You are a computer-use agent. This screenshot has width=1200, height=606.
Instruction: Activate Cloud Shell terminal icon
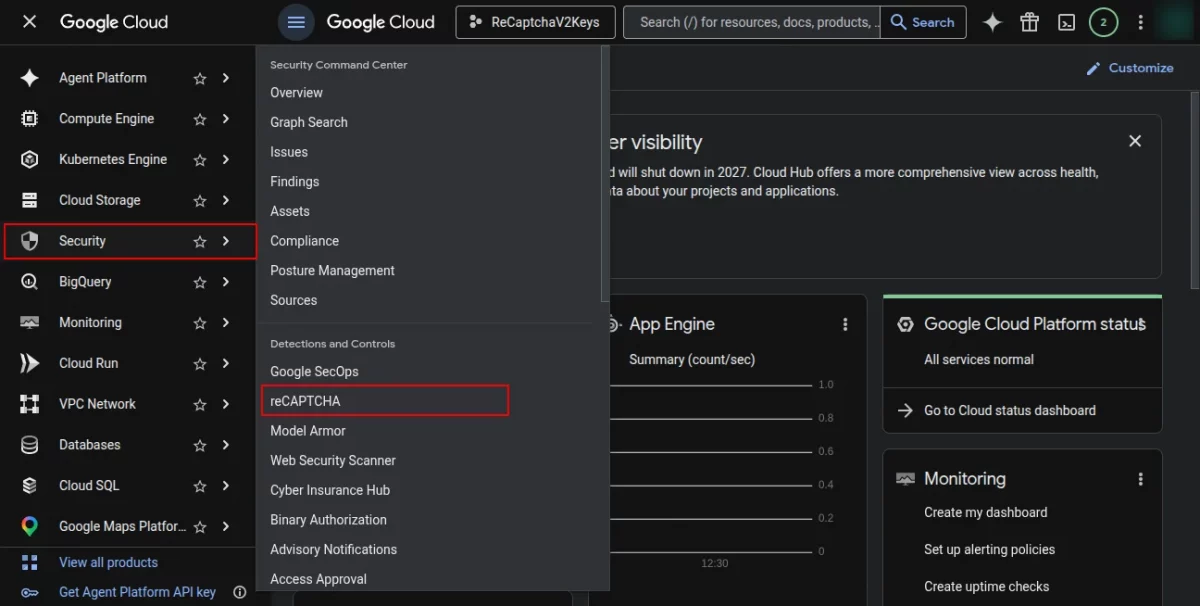1066,22
